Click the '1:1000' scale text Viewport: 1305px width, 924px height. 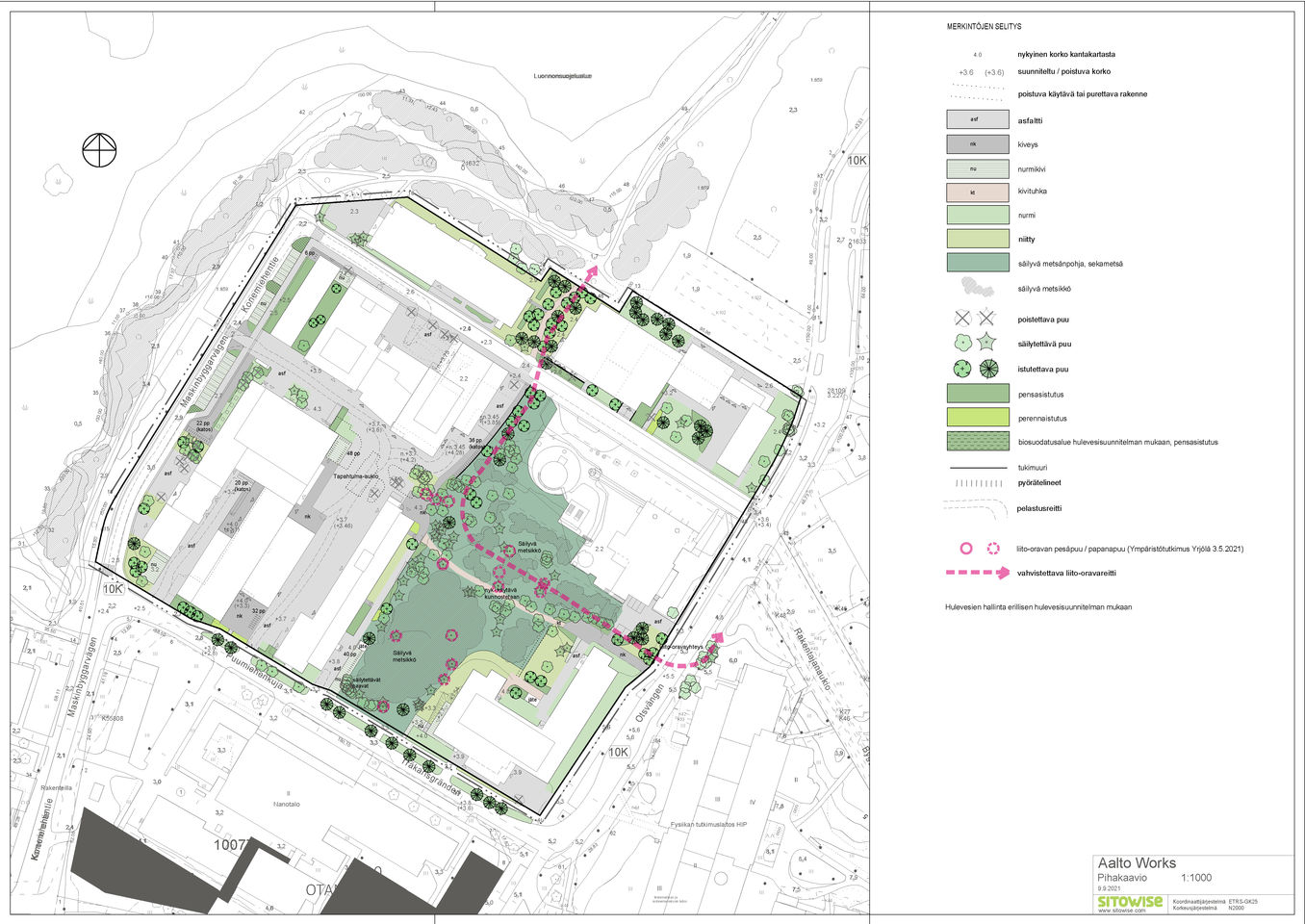point(1196,879)
